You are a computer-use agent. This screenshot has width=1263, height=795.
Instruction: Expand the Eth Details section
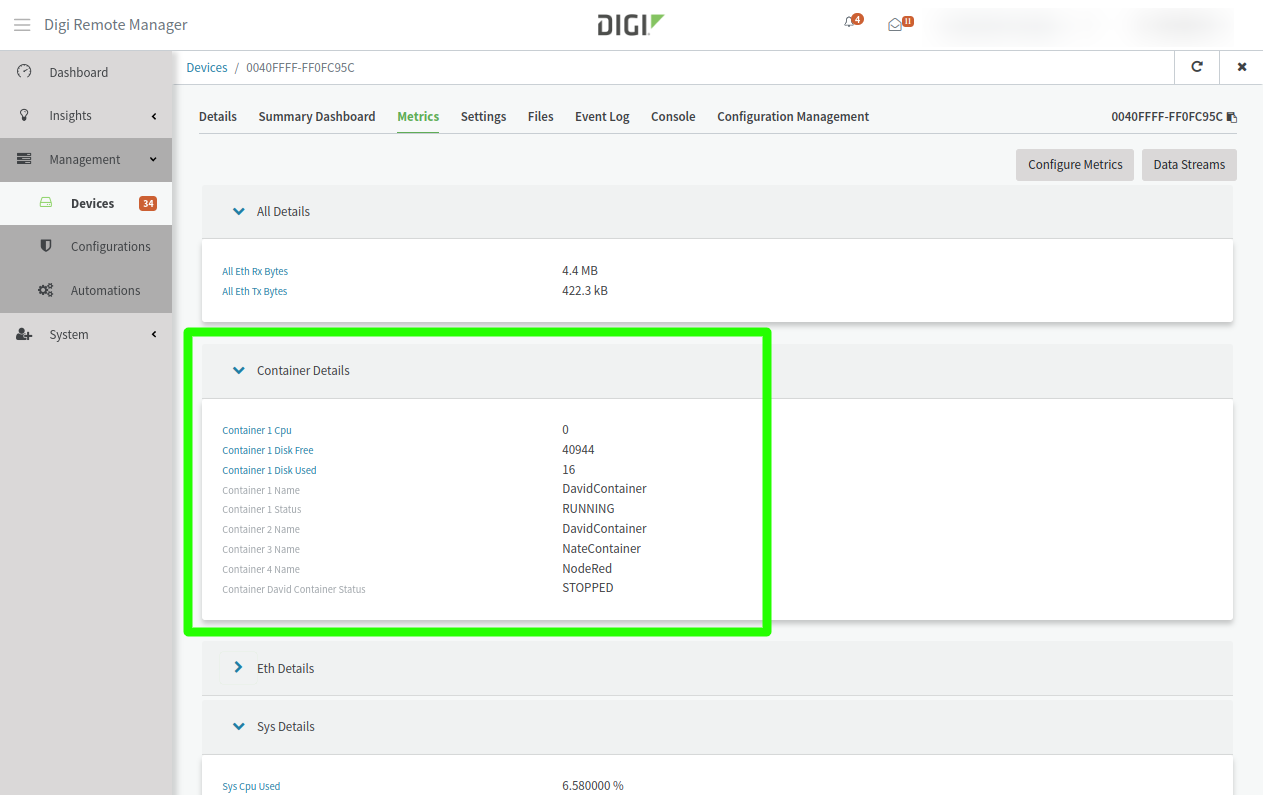[x=238, y=667]
